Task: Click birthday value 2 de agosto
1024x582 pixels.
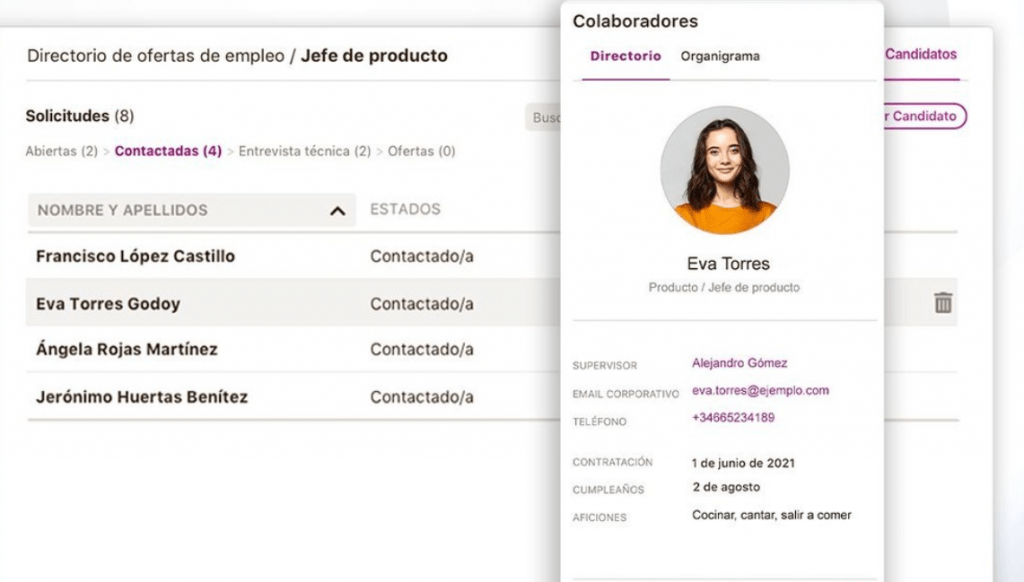Action: click(x=726, y=487)
